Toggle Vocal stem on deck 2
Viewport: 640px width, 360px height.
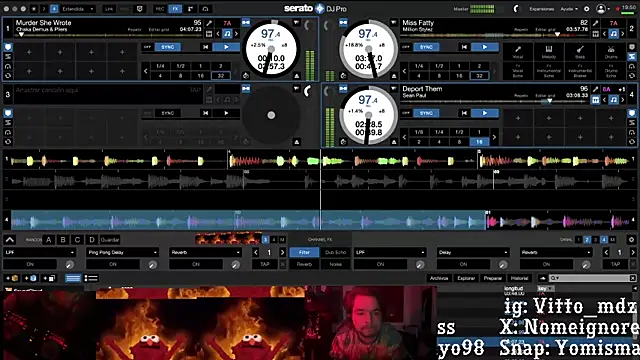pos(518,52)
